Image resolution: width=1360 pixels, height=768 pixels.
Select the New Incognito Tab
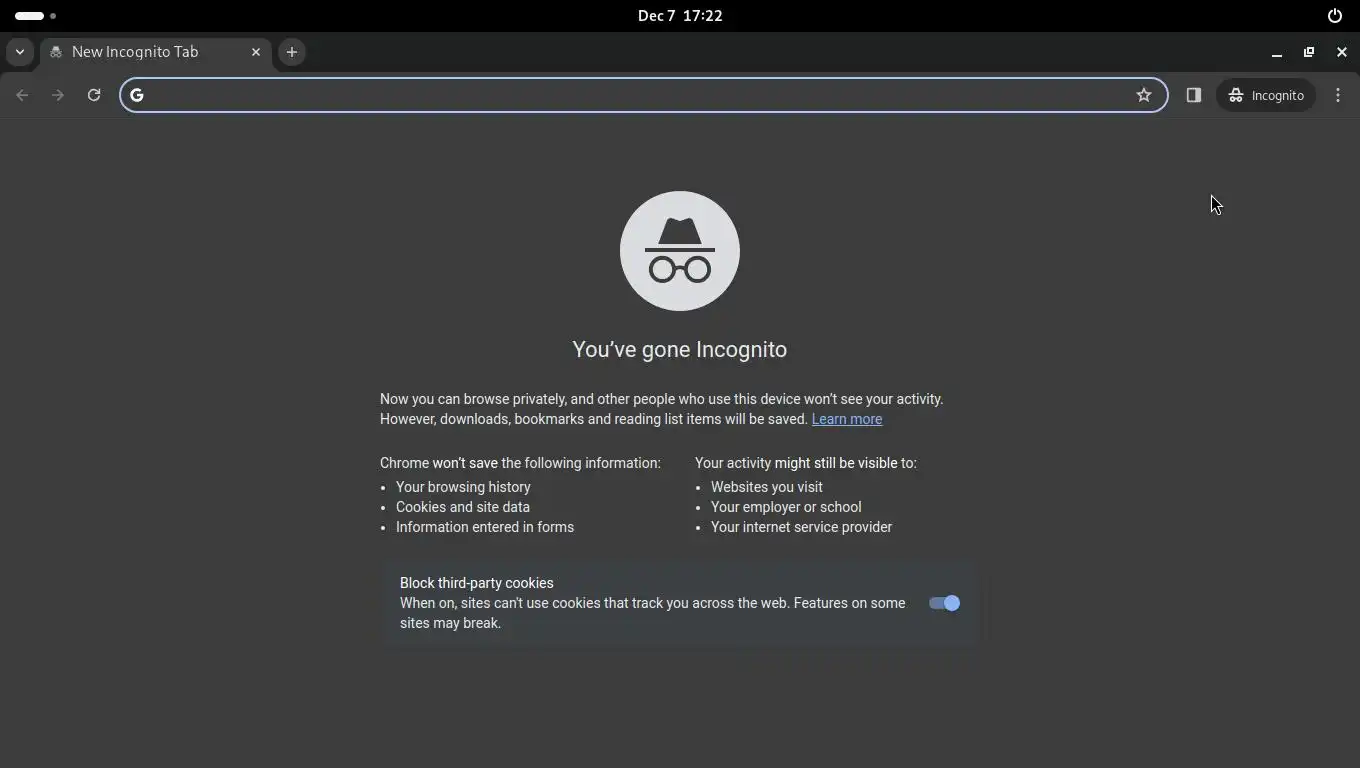click(x=155, y=52)
